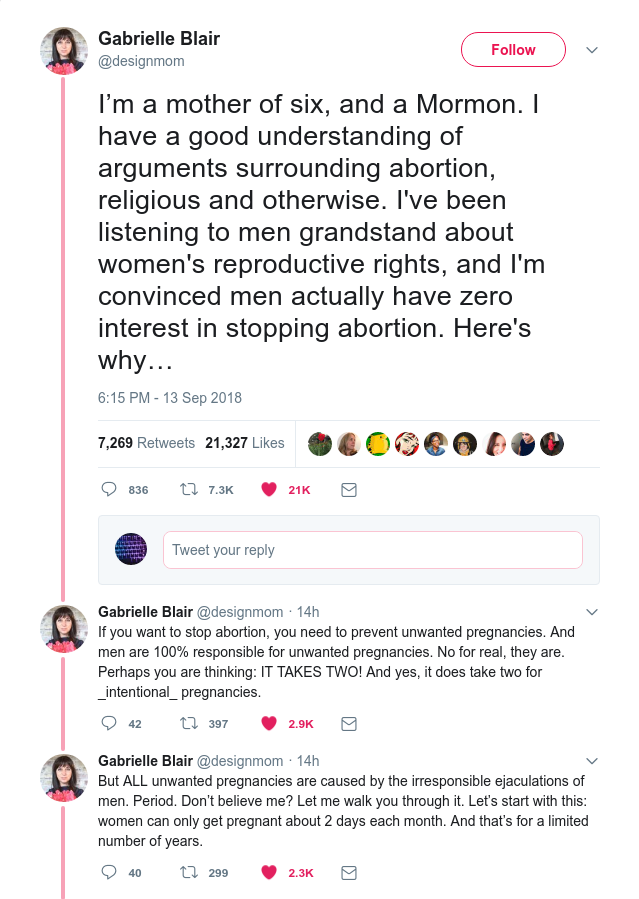This screenshot has width=639, height=899.
Task: View the 7,269 Retweets list
Action: (146, 443)
